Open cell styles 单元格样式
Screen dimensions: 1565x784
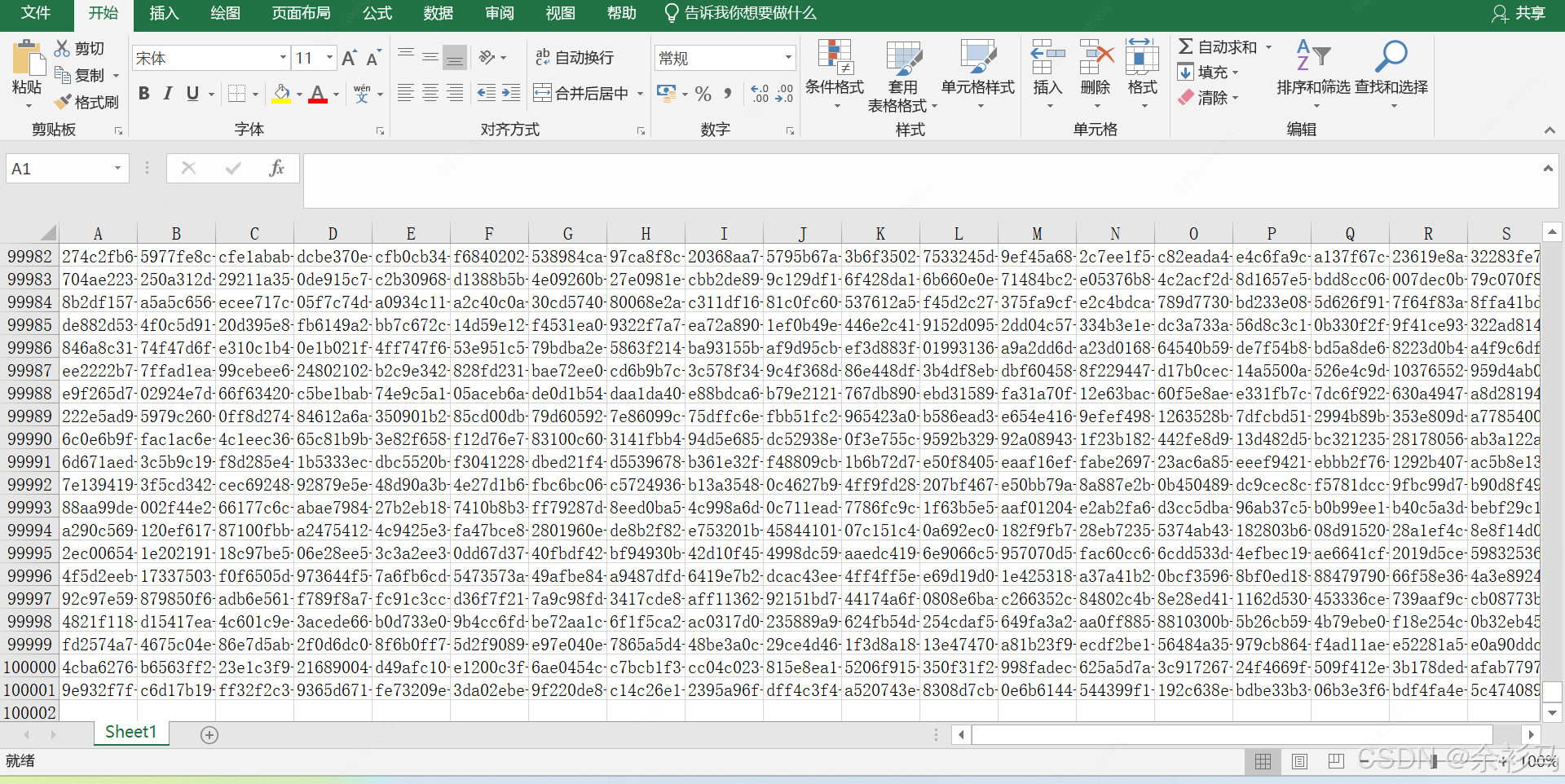pyautogui.click(x=978, y=73)
